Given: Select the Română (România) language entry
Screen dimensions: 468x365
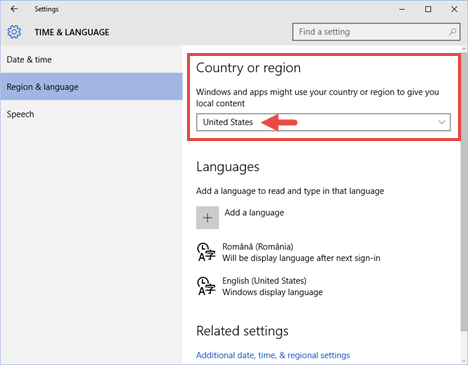Looking at the screenshot, I should click(x=289, y=252).
